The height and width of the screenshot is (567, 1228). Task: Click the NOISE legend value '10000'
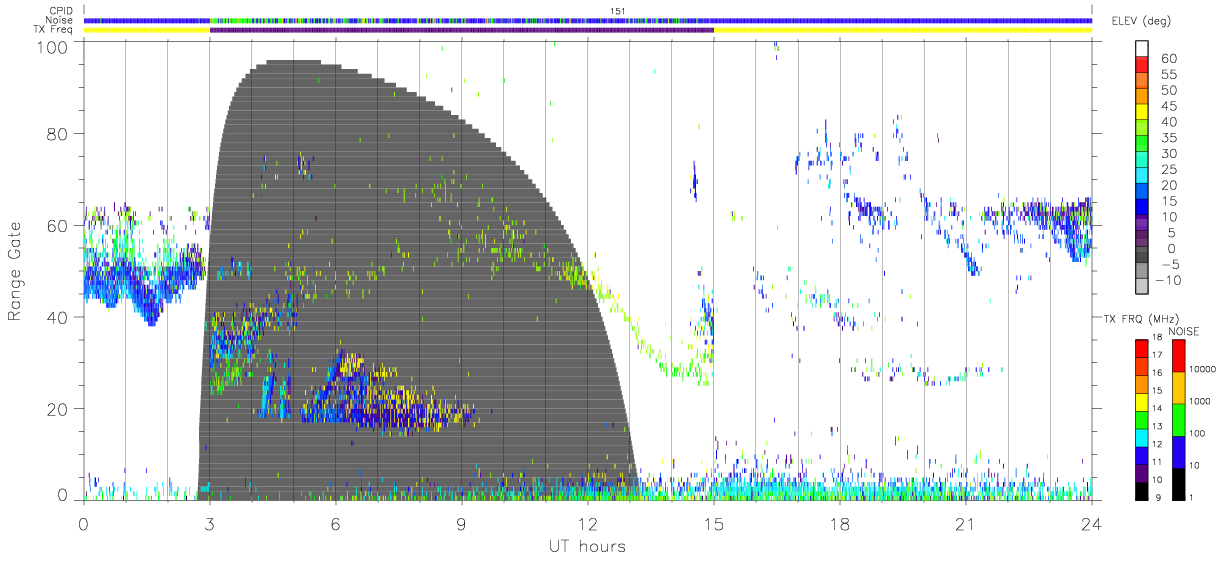[x=1203, y=371]
